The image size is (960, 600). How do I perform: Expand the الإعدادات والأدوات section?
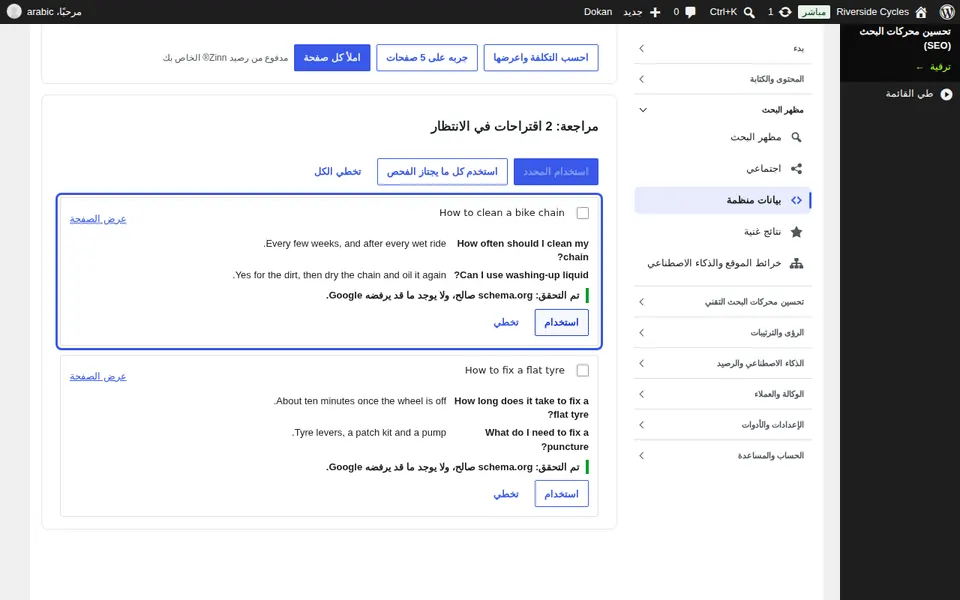(x=723, y=424)
